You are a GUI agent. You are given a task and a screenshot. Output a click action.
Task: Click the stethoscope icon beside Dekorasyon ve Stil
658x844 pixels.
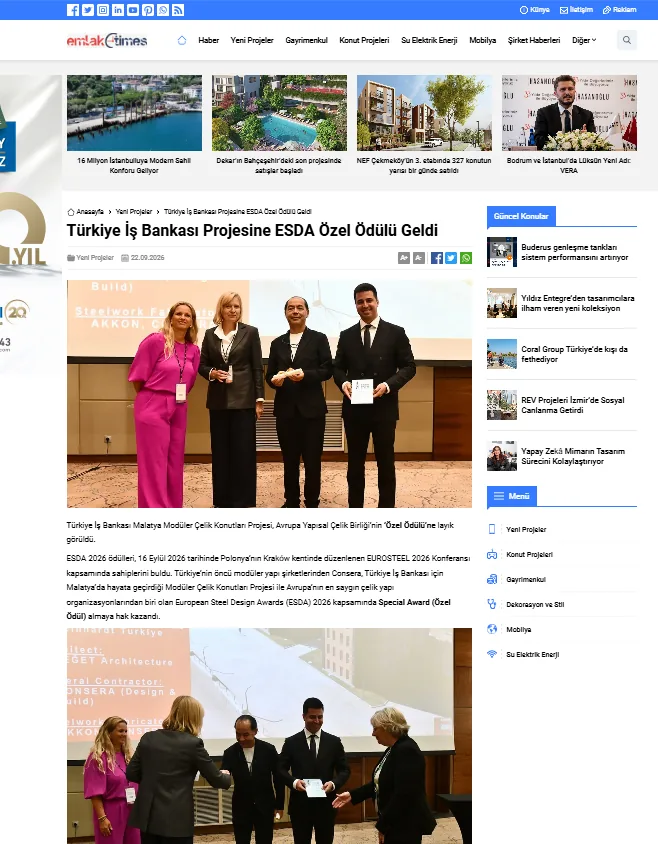click(492, 604)
